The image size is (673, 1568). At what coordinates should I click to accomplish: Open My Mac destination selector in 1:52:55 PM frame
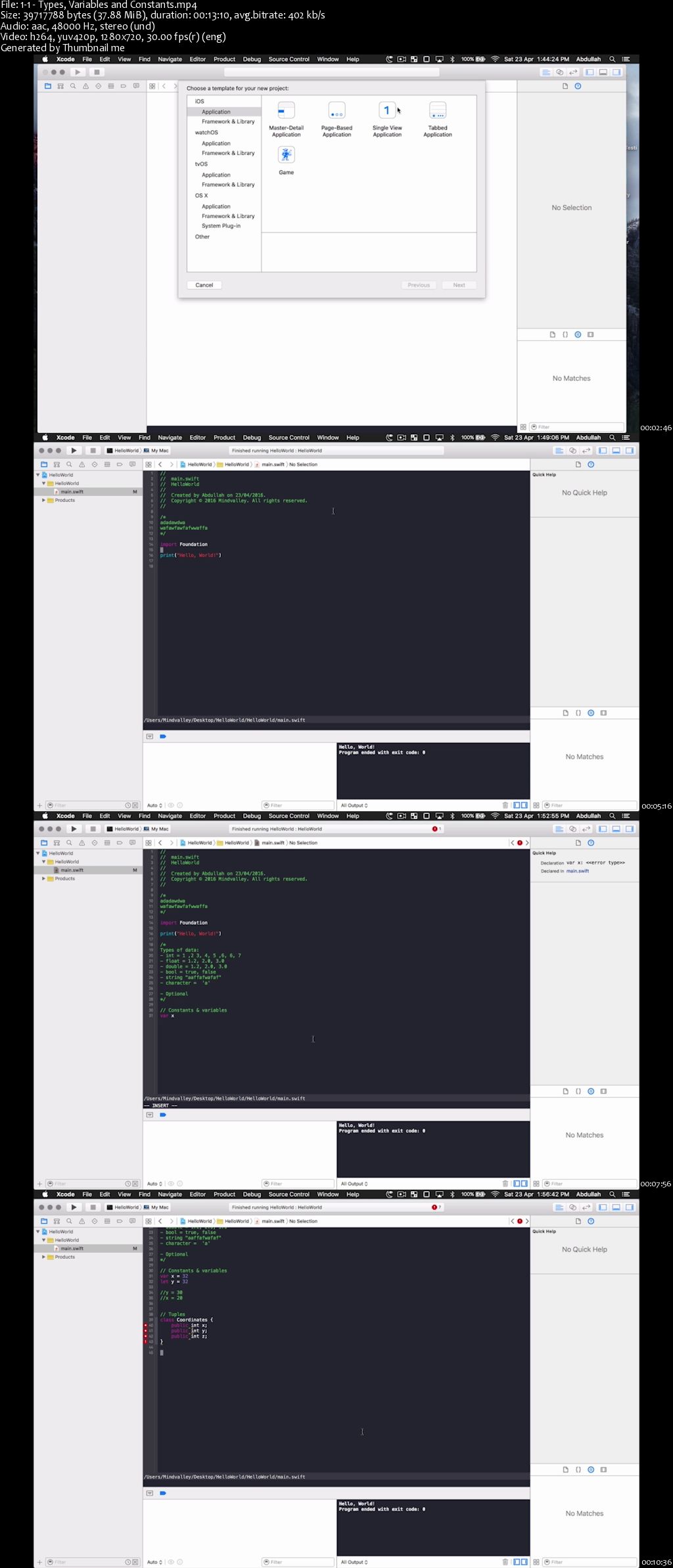156,829
